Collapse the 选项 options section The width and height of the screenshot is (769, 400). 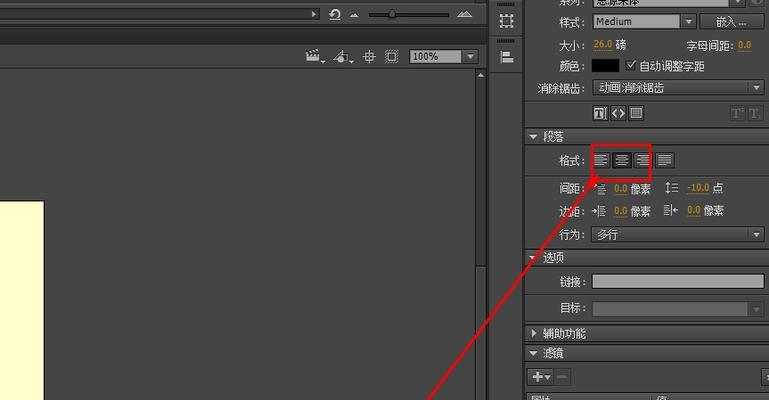[533, 257]
